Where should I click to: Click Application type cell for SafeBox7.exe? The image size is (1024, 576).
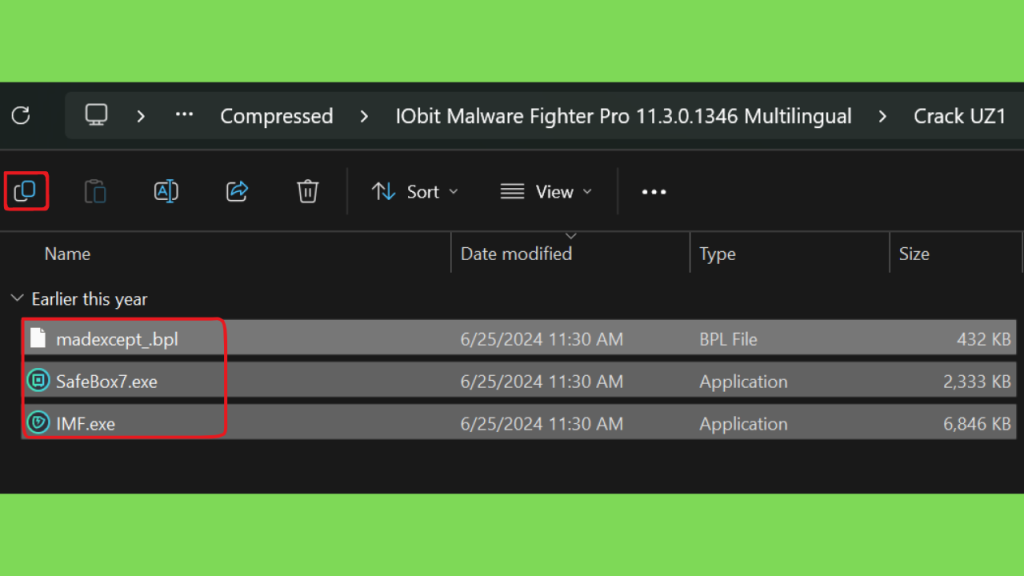point(743,381)
